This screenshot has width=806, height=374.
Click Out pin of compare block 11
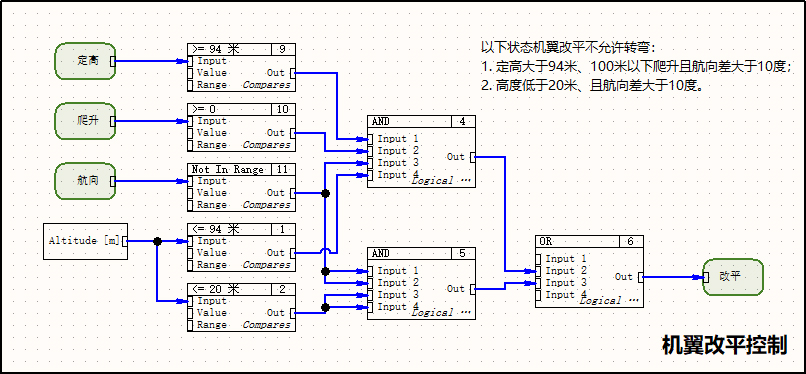point(293,193)
